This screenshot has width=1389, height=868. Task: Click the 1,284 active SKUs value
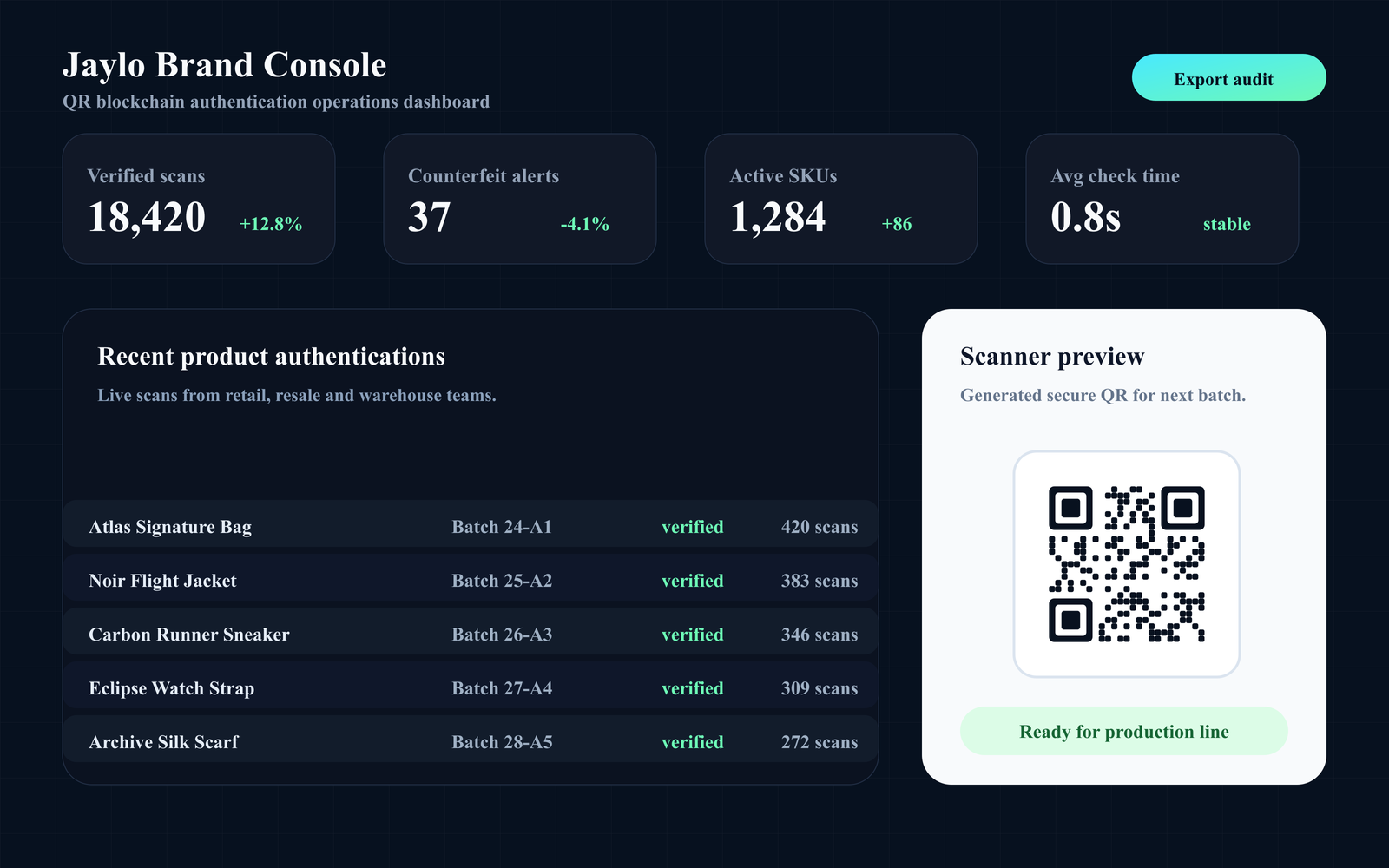(x=778, y=217)
